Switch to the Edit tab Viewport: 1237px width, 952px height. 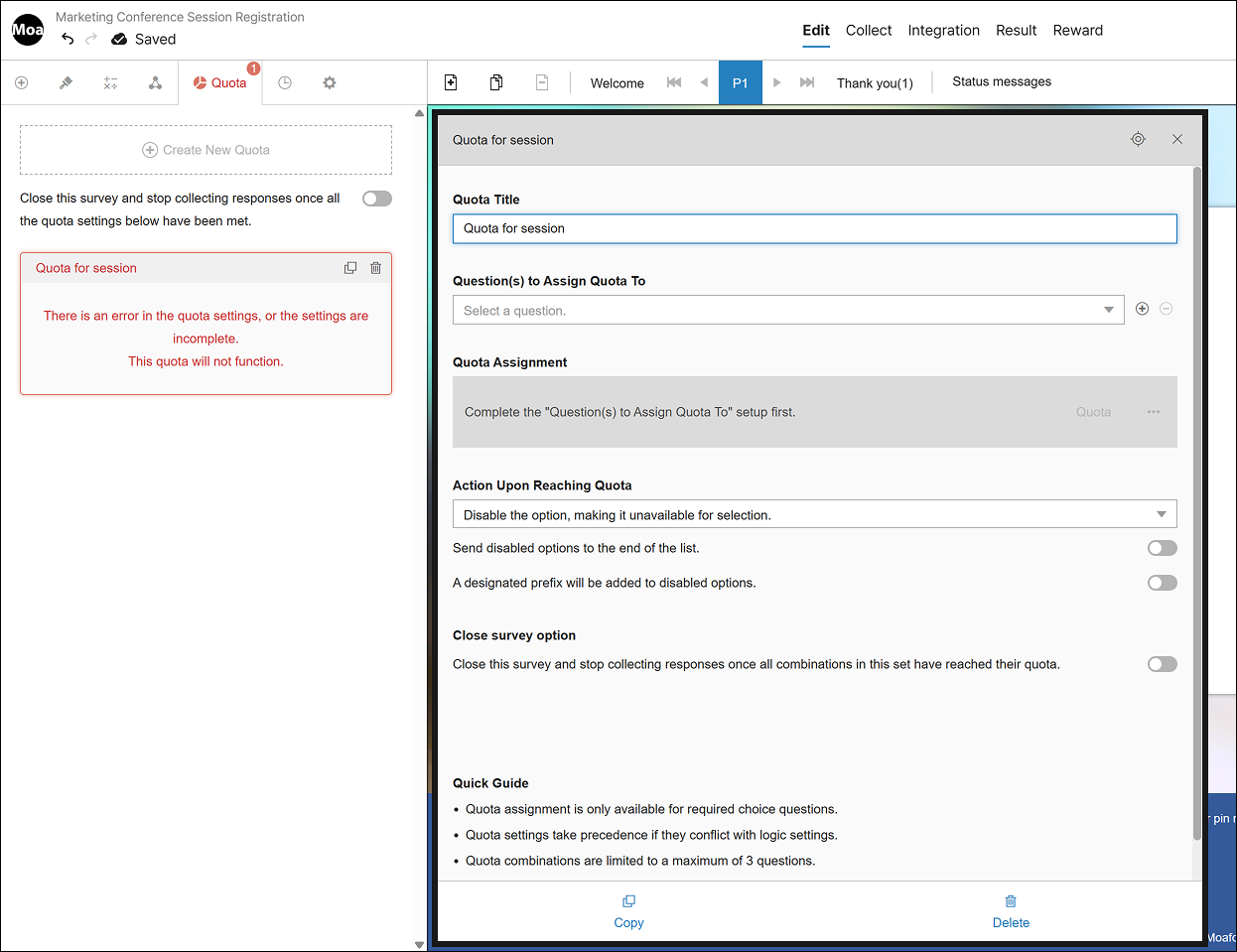click(816, 31)
